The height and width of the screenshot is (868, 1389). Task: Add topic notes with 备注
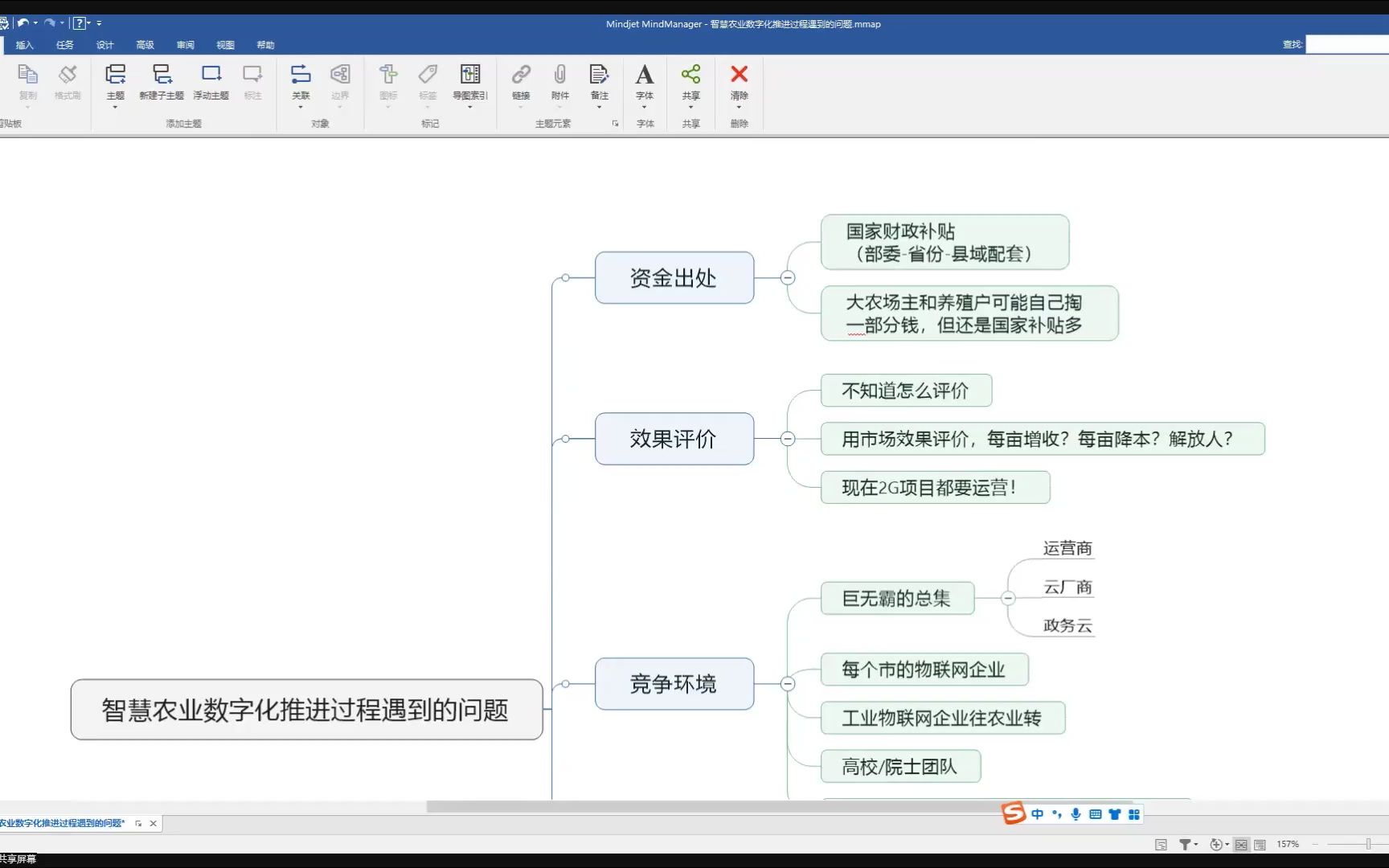pyautogui.click(x=600, y=75)
